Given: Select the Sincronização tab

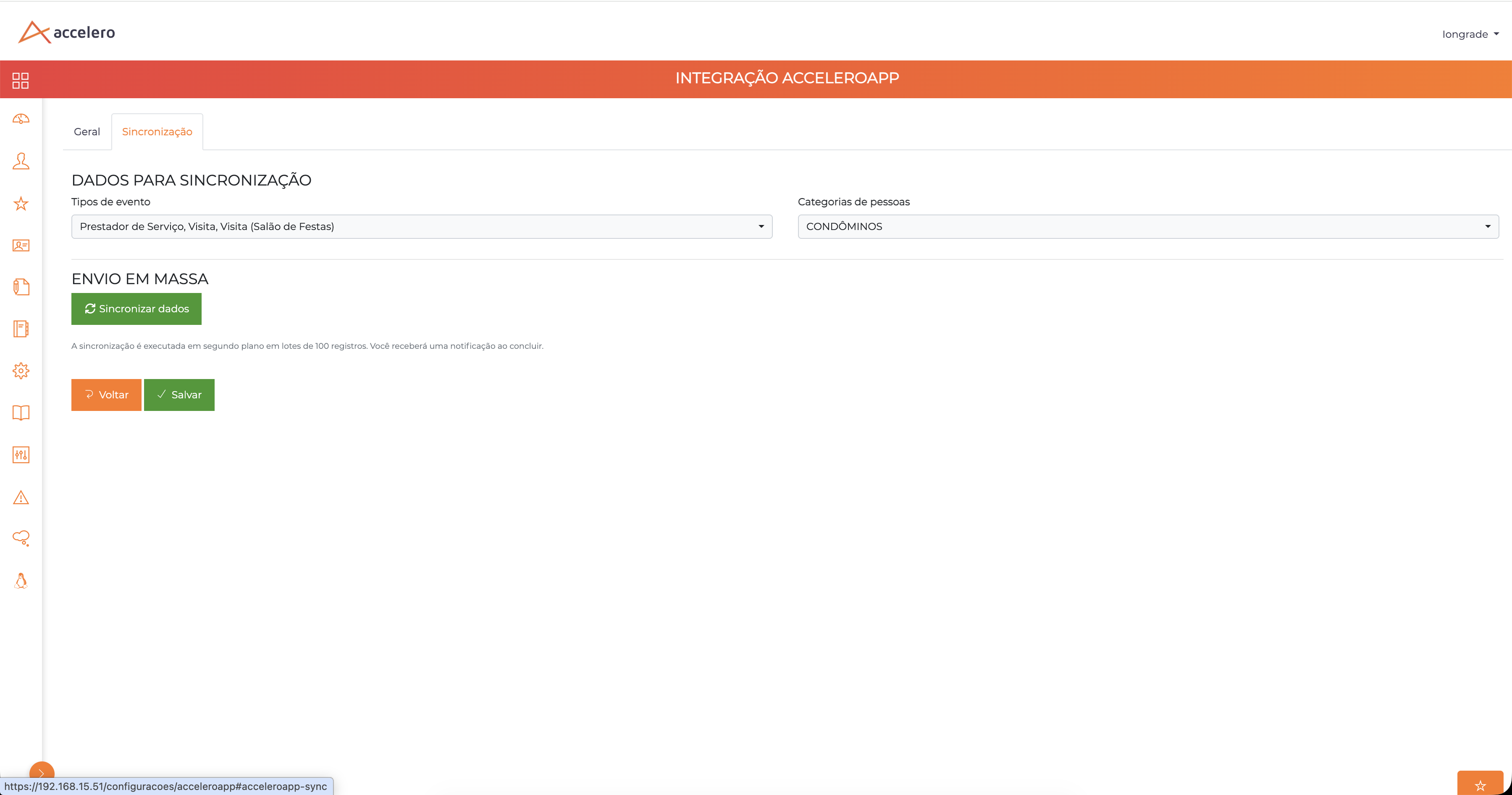Looking at the screenshot, I should pos(157,132).
